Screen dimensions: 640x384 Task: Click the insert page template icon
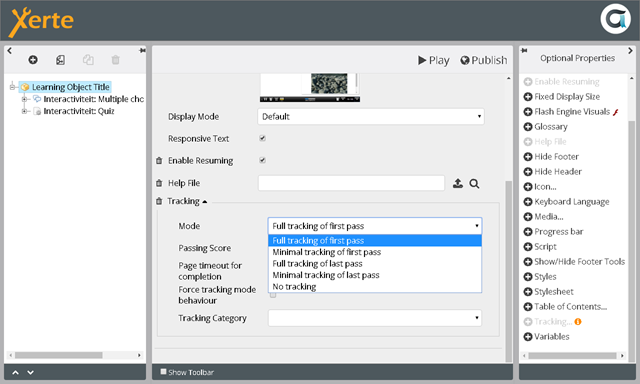click(x=60, y=60)
